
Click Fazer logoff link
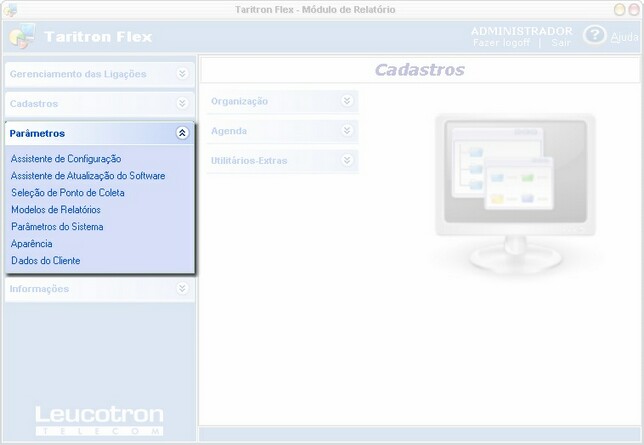[x=501, y=43]
